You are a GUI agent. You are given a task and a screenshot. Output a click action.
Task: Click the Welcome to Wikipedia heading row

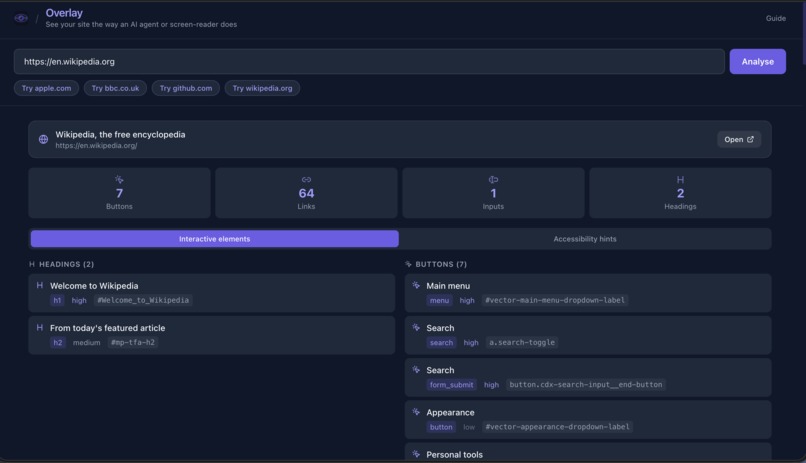pos(212,293)
